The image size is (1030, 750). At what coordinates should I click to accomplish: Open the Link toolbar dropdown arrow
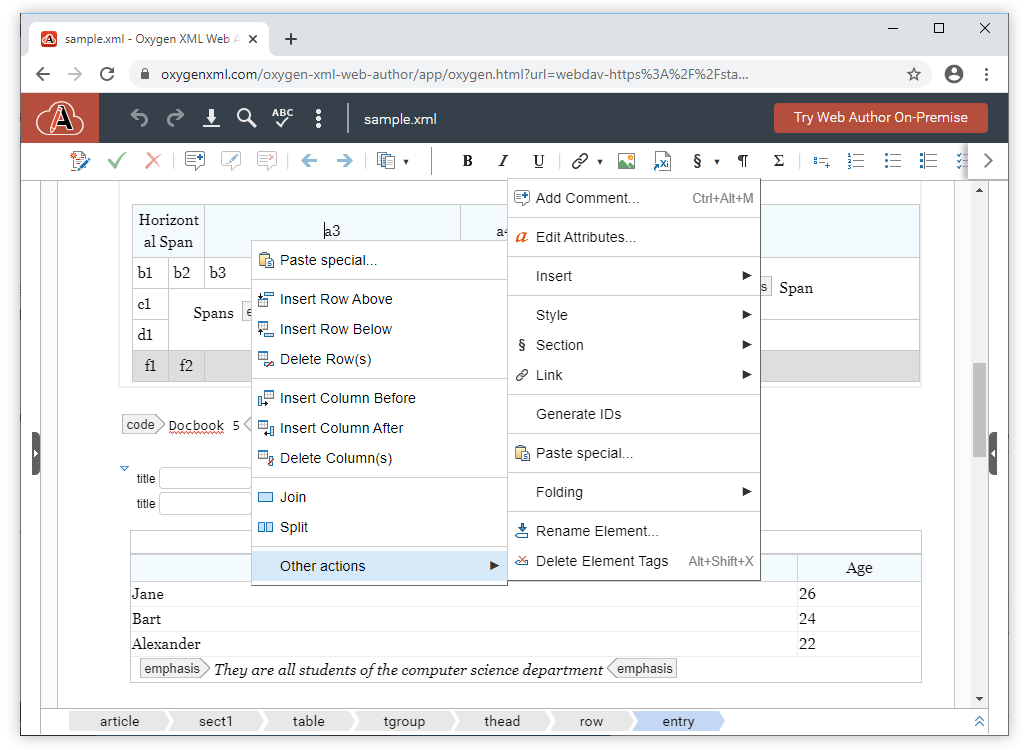[600, 162]
